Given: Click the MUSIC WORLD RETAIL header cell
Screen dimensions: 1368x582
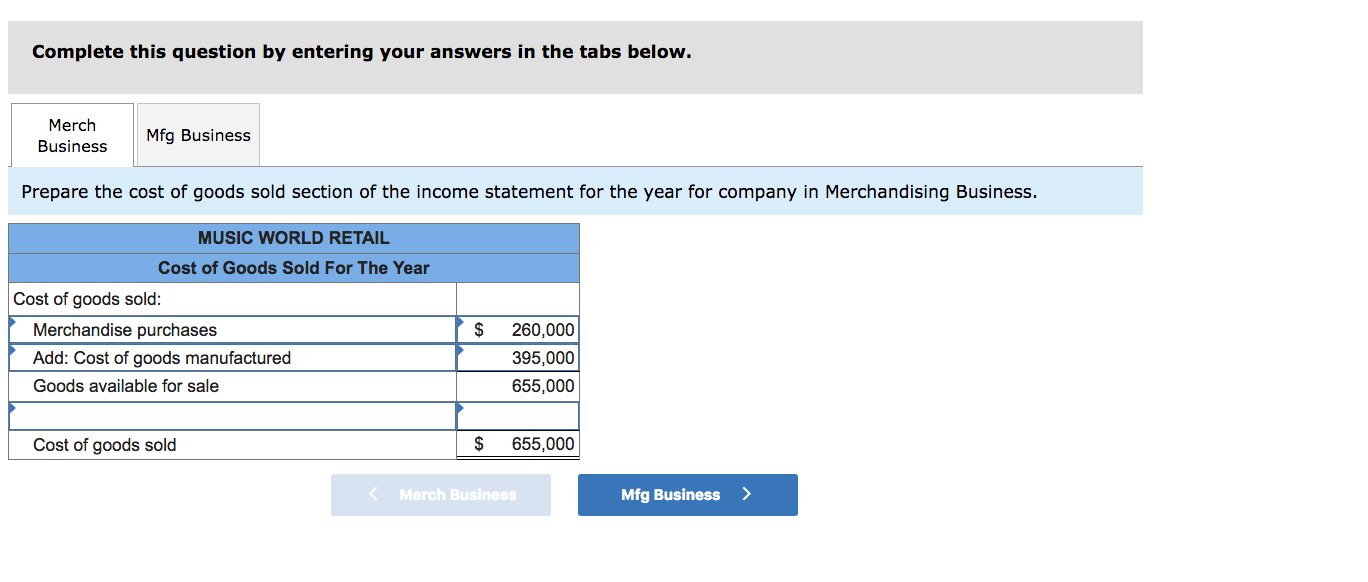Looking at the screenshot, I should (x=293, y=238).
